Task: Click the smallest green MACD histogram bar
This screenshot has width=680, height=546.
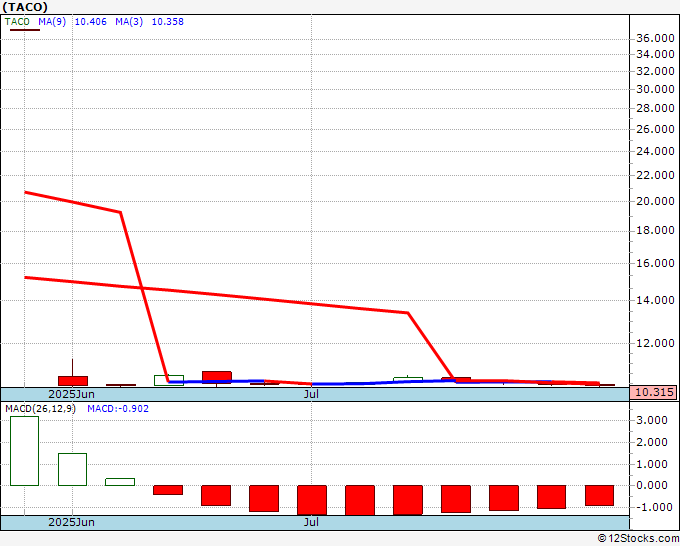Action: point(120,482)
